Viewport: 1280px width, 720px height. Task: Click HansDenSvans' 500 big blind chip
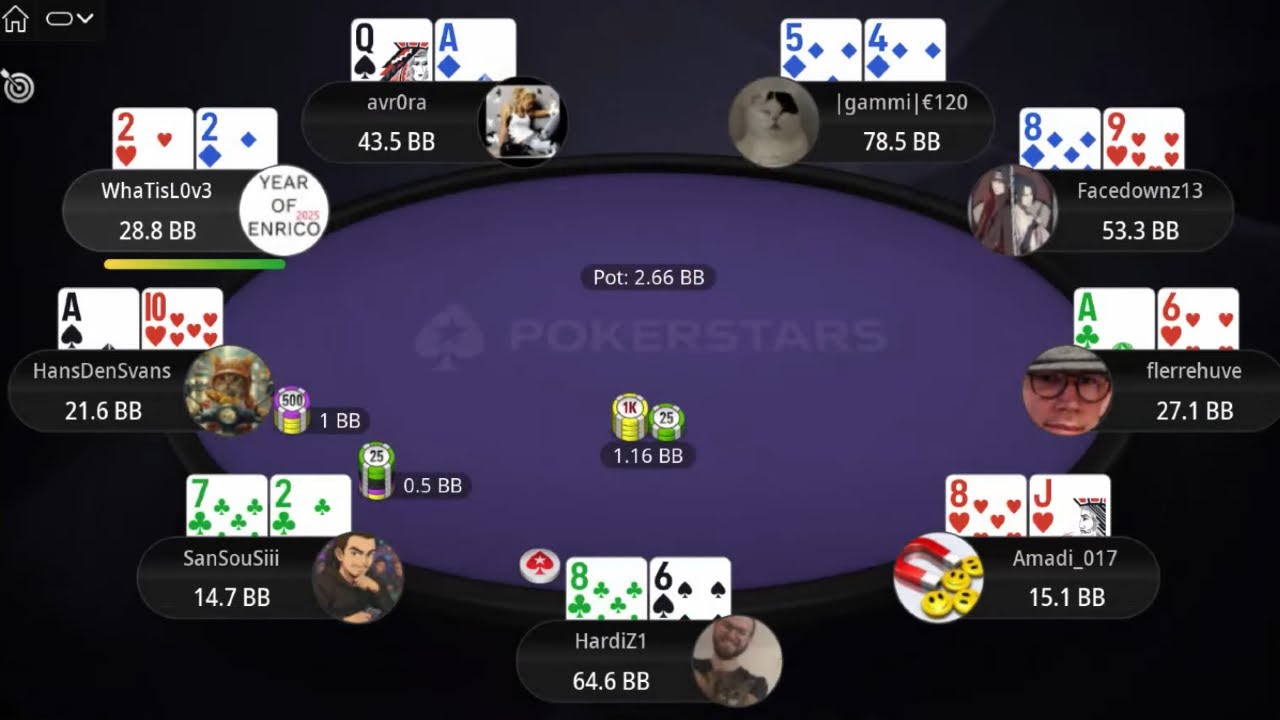tap(292, 410)
